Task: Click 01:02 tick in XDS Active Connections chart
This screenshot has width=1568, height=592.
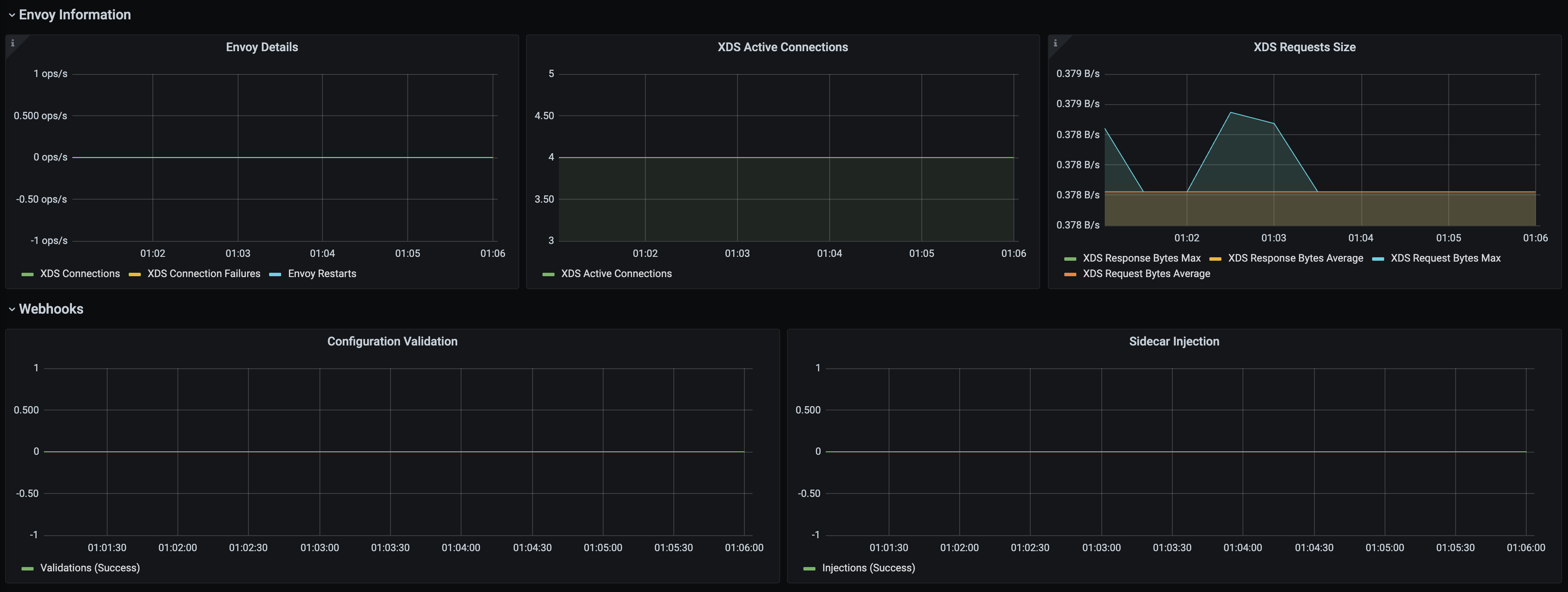Action: pos(645,253)
